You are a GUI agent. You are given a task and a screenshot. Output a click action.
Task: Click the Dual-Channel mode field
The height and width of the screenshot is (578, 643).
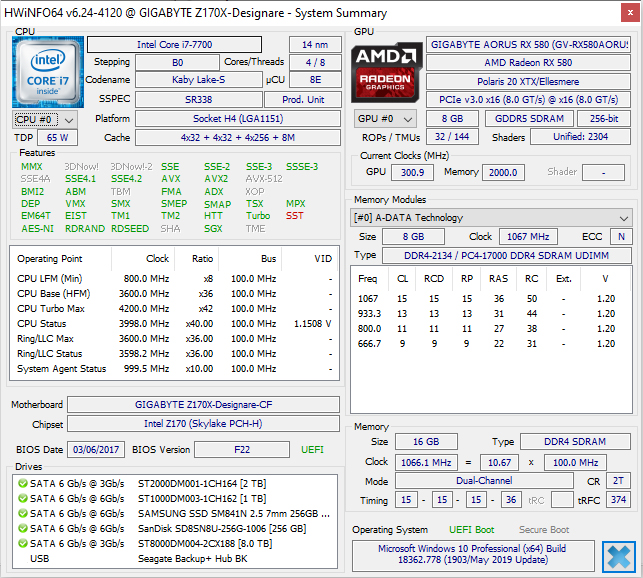click(x=484, y=481)
